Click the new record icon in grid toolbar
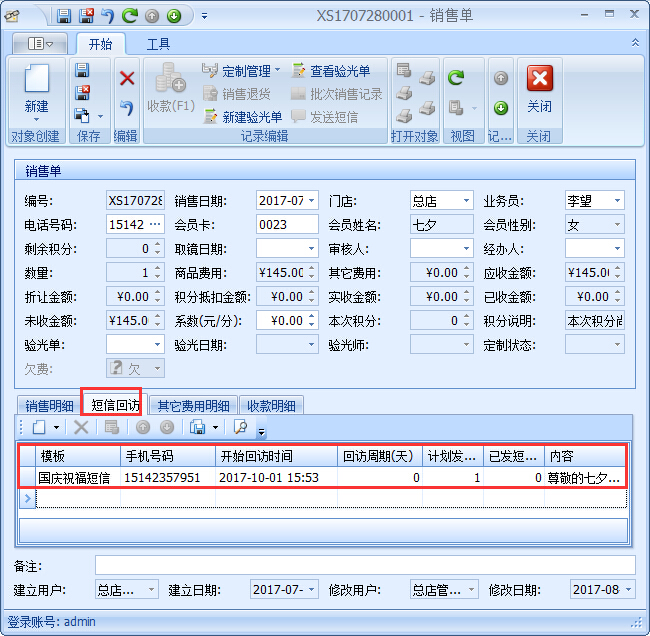650x636 pixels. (x=38, y=427)
